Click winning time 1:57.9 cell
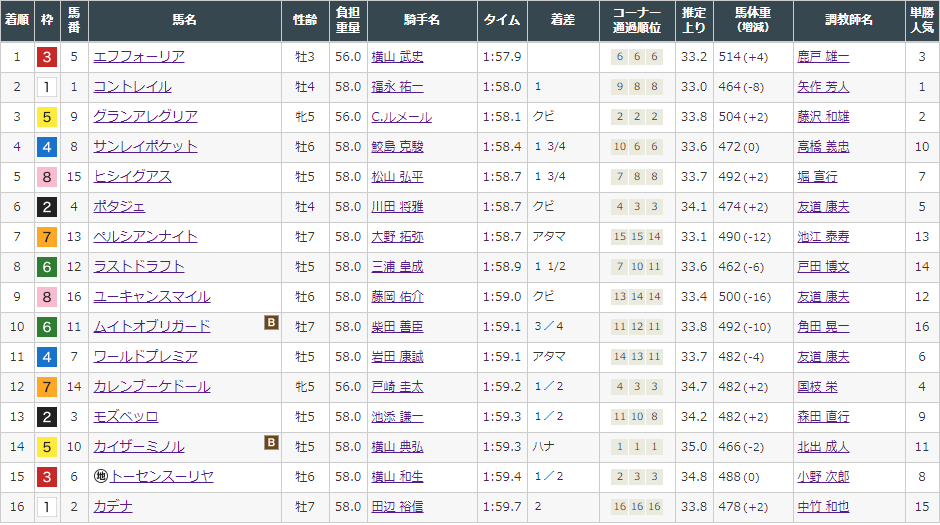 click(502, 57)
